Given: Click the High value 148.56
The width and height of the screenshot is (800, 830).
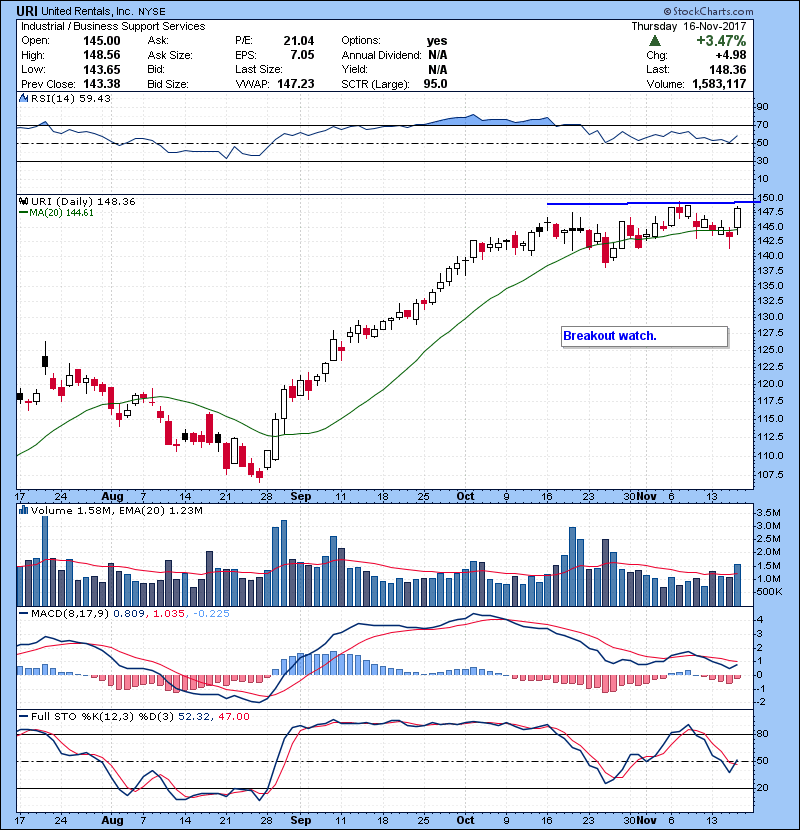Looking at the screenshot, I should coord(102,55).
